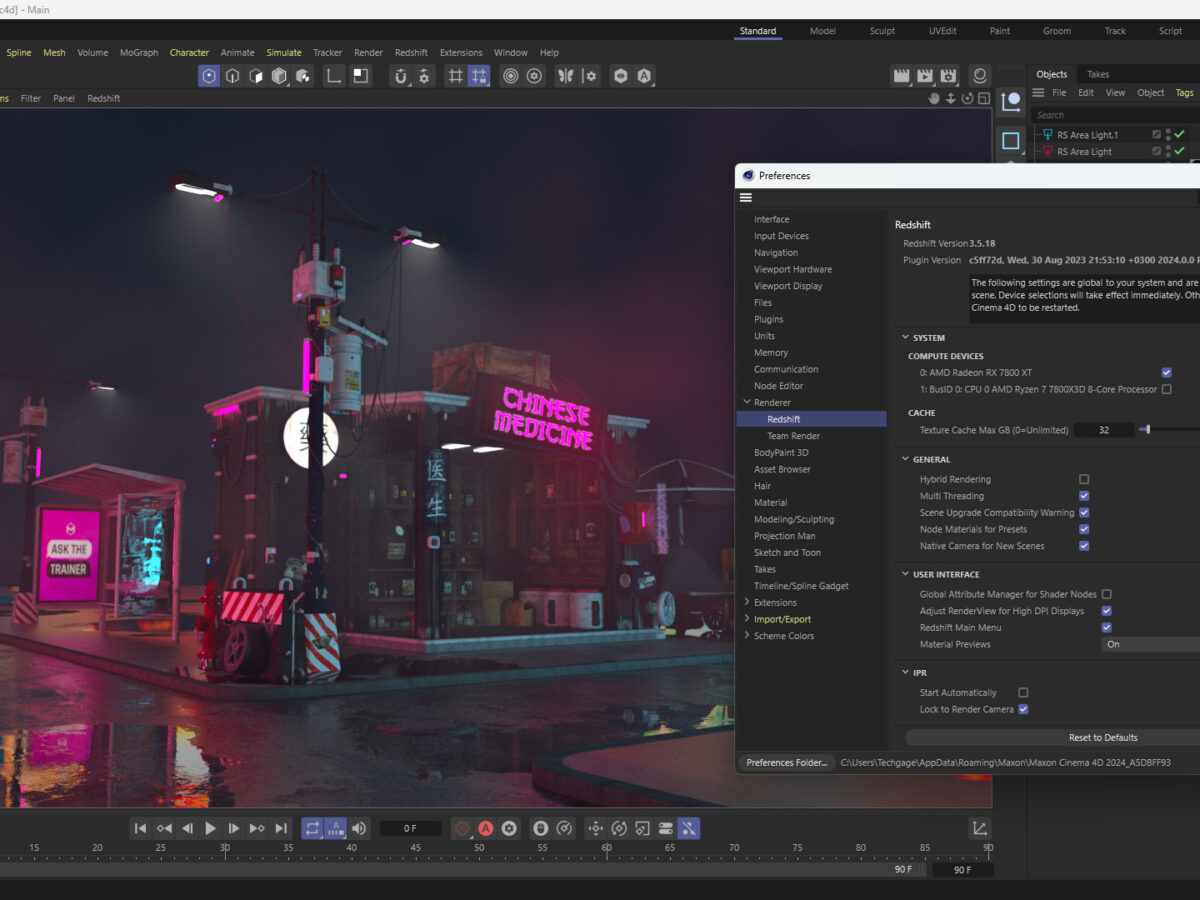Open the Material Previews dropdown
The height and width of the screenshot is (900, 1200).
tap(1150, 645)
